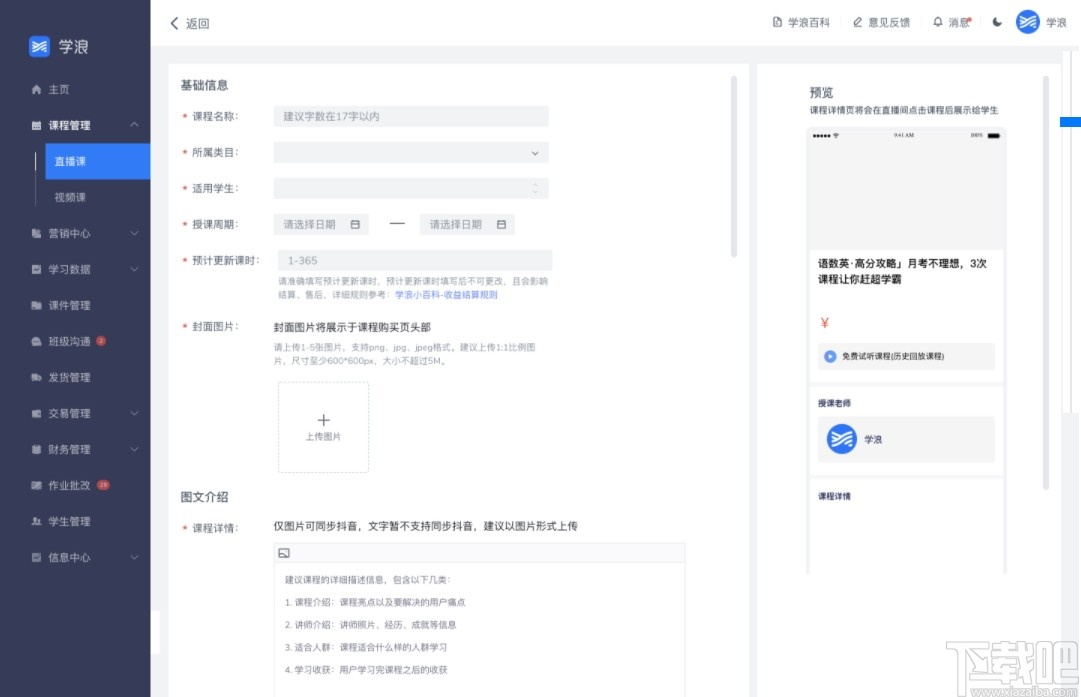Open notifications bell 消息
Image resolution: width=1081 pixels, height=697 pixels.
pos(938,22)
